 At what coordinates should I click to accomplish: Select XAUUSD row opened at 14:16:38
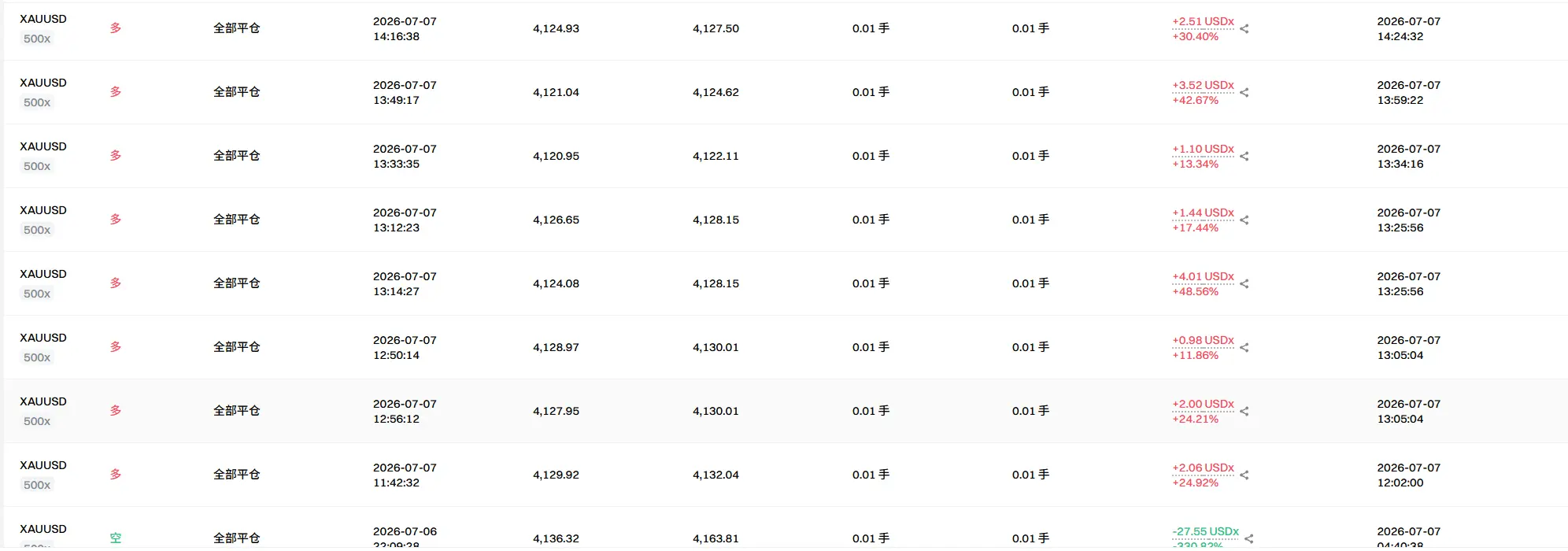784,29
